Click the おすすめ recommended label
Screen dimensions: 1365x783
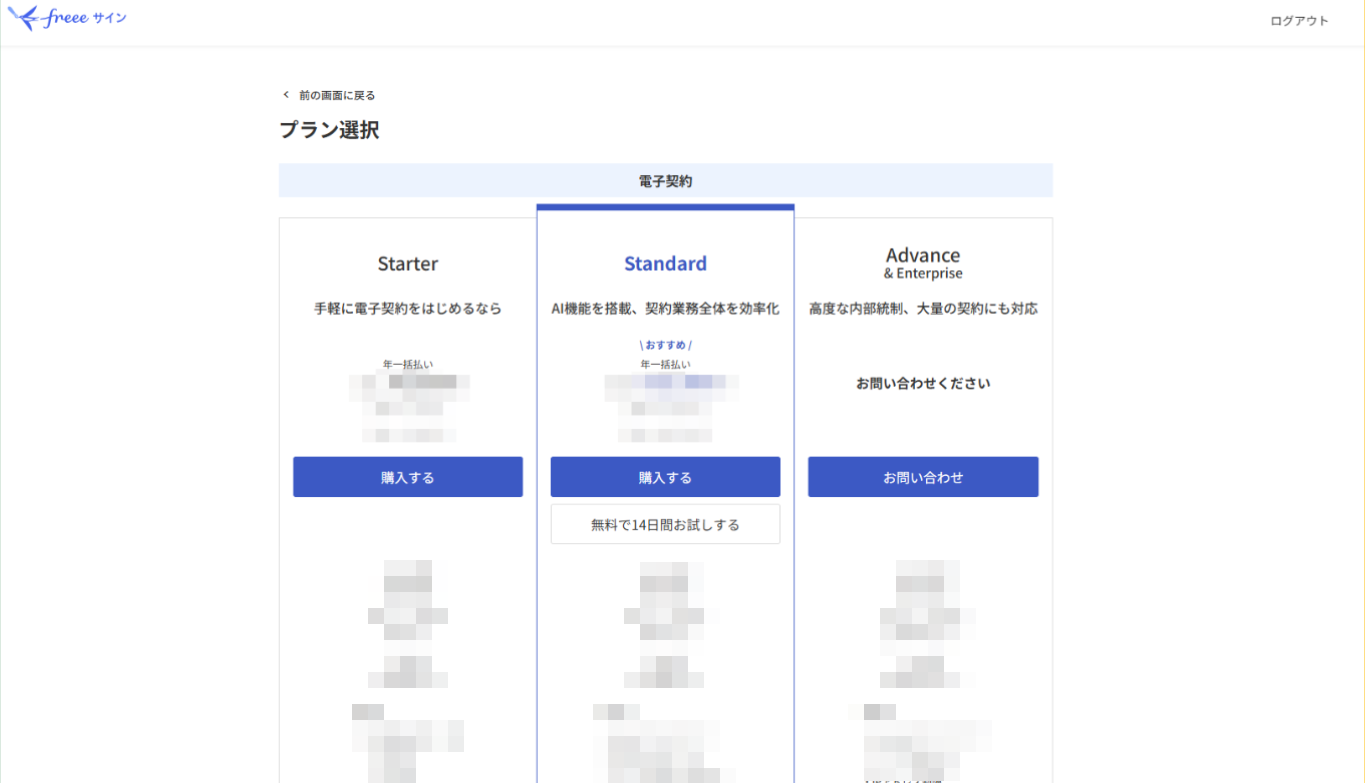pos(665,345)
